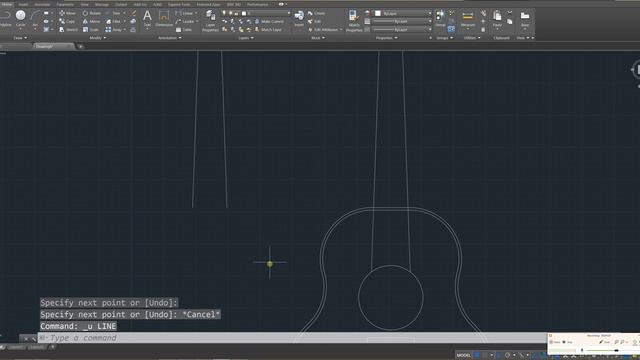Image resolution: width=640 pixels, height=360 pixels.
Task: Click Make Current layer button
Action: coord(269,21)
